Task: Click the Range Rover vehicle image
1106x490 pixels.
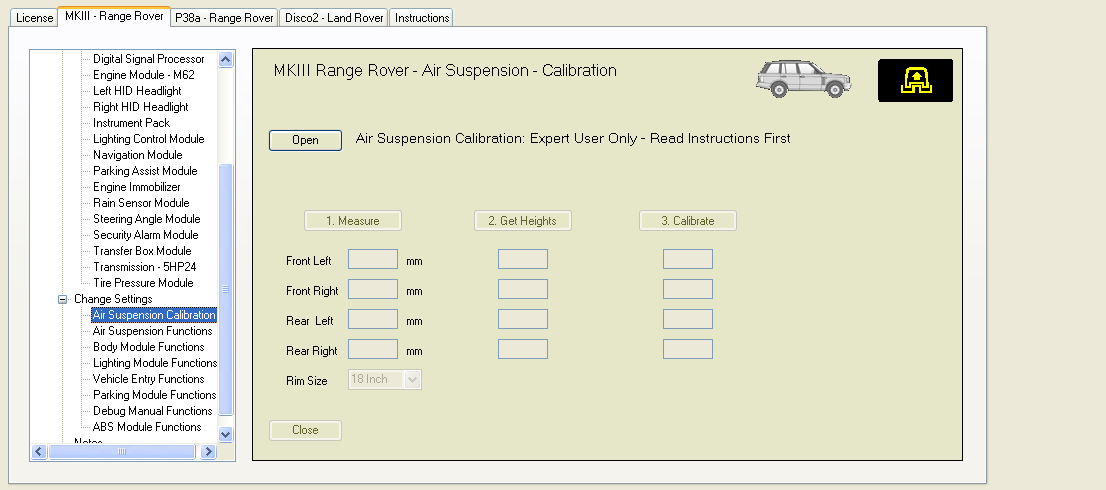Action: [x=802, y=78]
